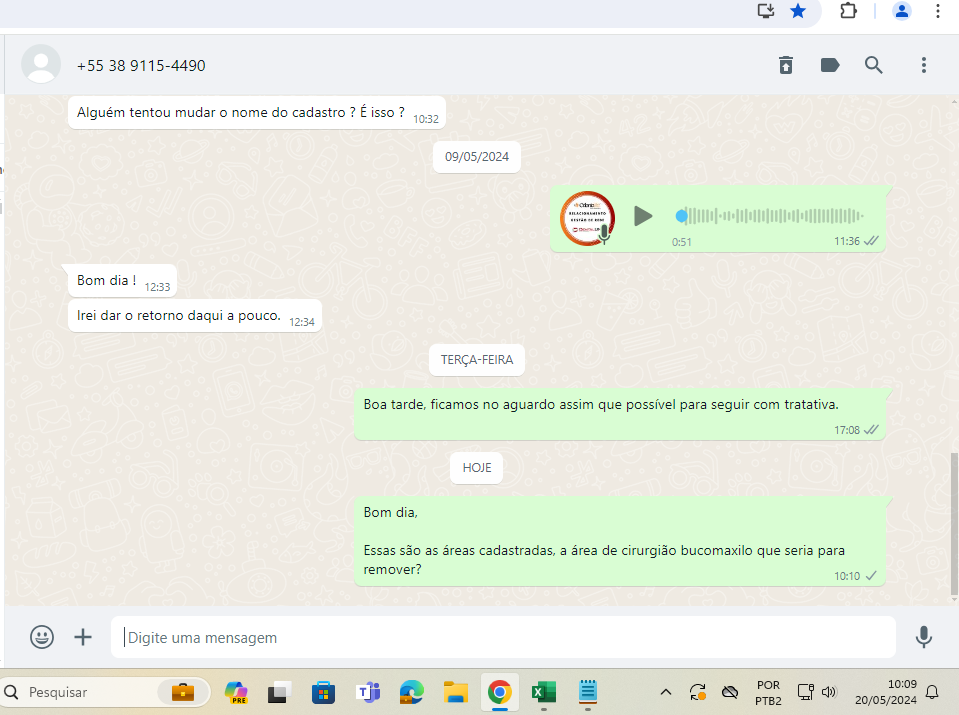Image resolution: width=959 pixels, height=715 pixels.
Task: Click the label tag icon in chat header
Action: [830, 65]
